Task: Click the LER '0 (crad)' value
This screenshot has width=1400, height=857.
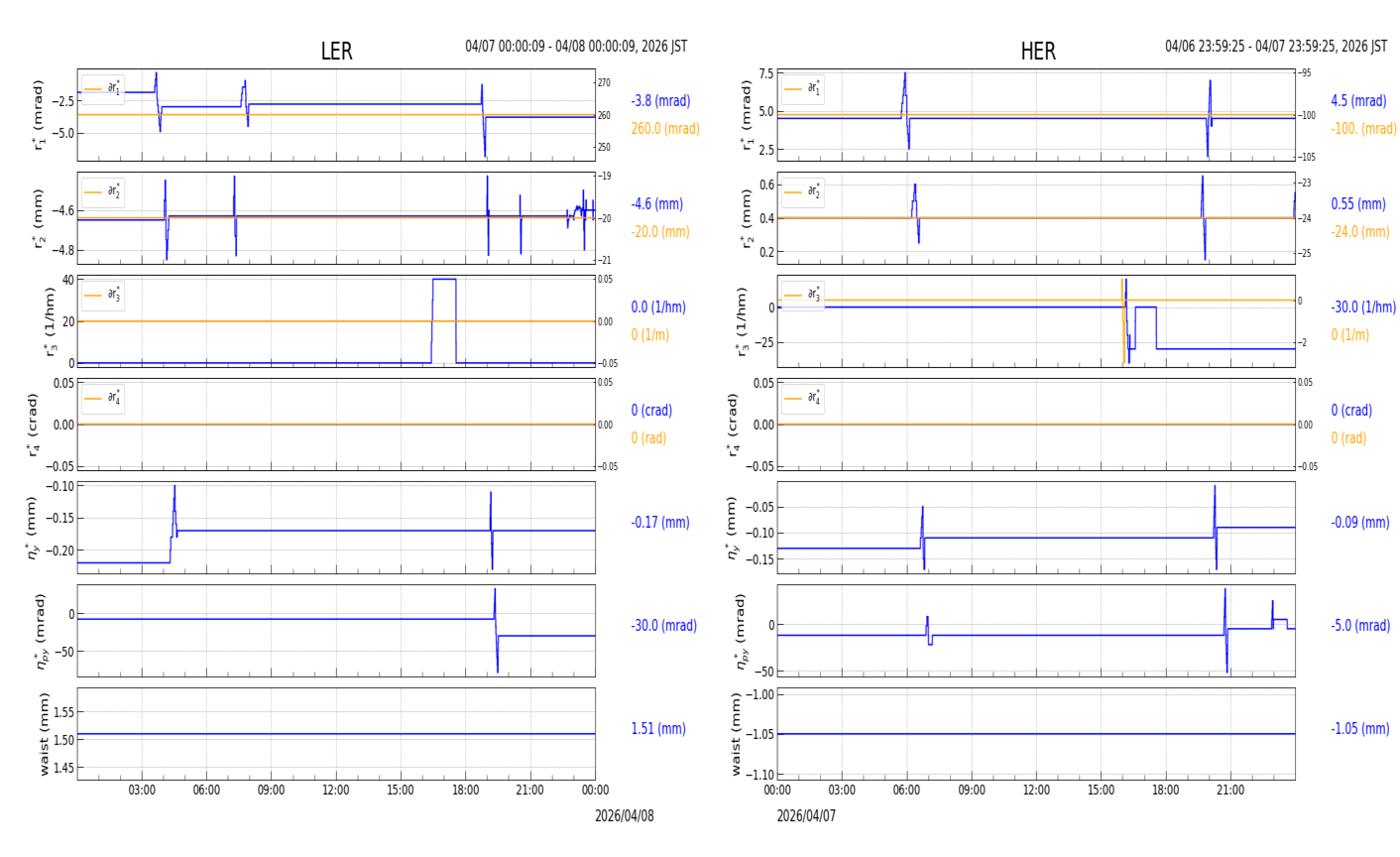Action: 651,411
